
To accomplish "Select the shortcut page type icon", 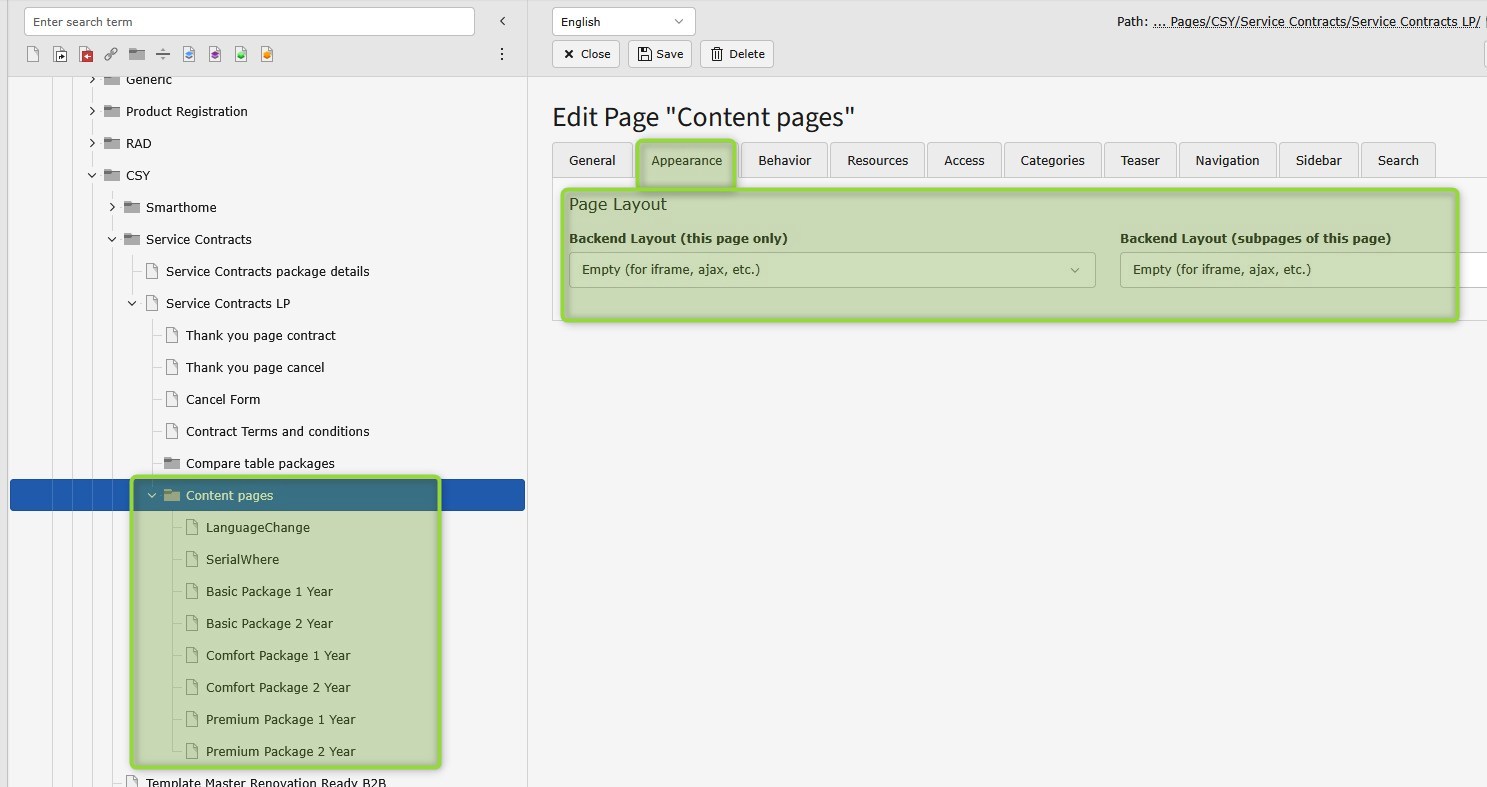I will [59, 54].
